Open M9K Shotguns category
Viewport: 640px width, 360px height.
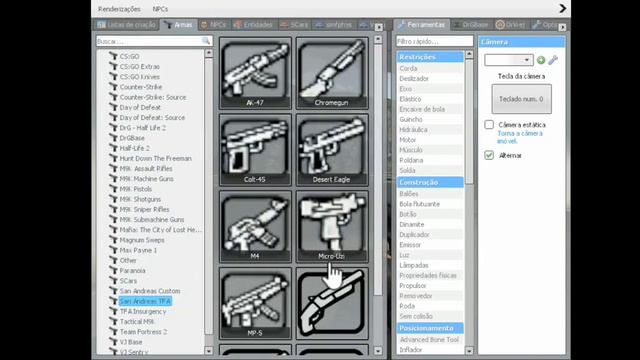pos(140,199)
